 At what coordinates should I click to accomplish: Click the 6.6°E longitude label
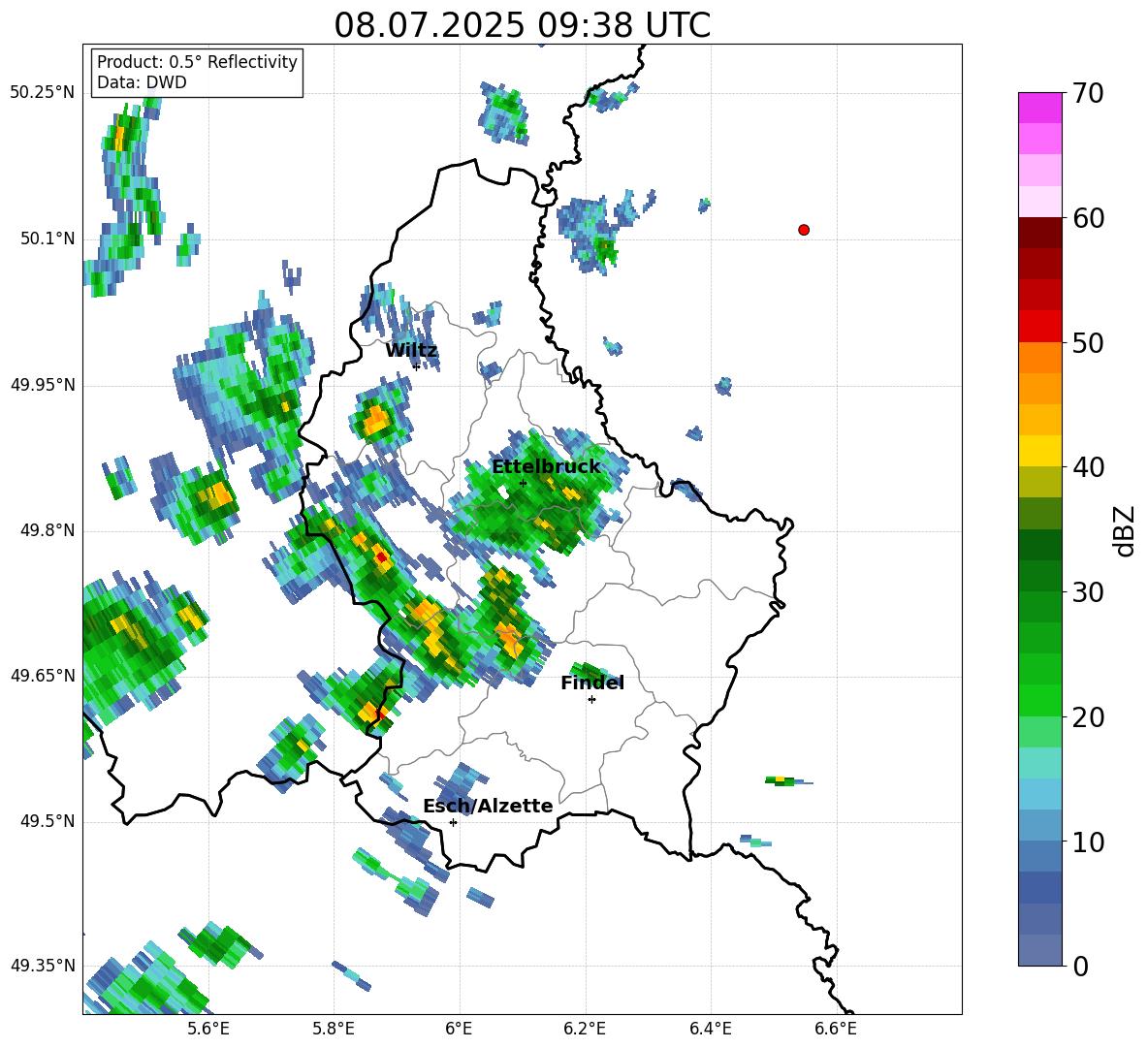836,1029
